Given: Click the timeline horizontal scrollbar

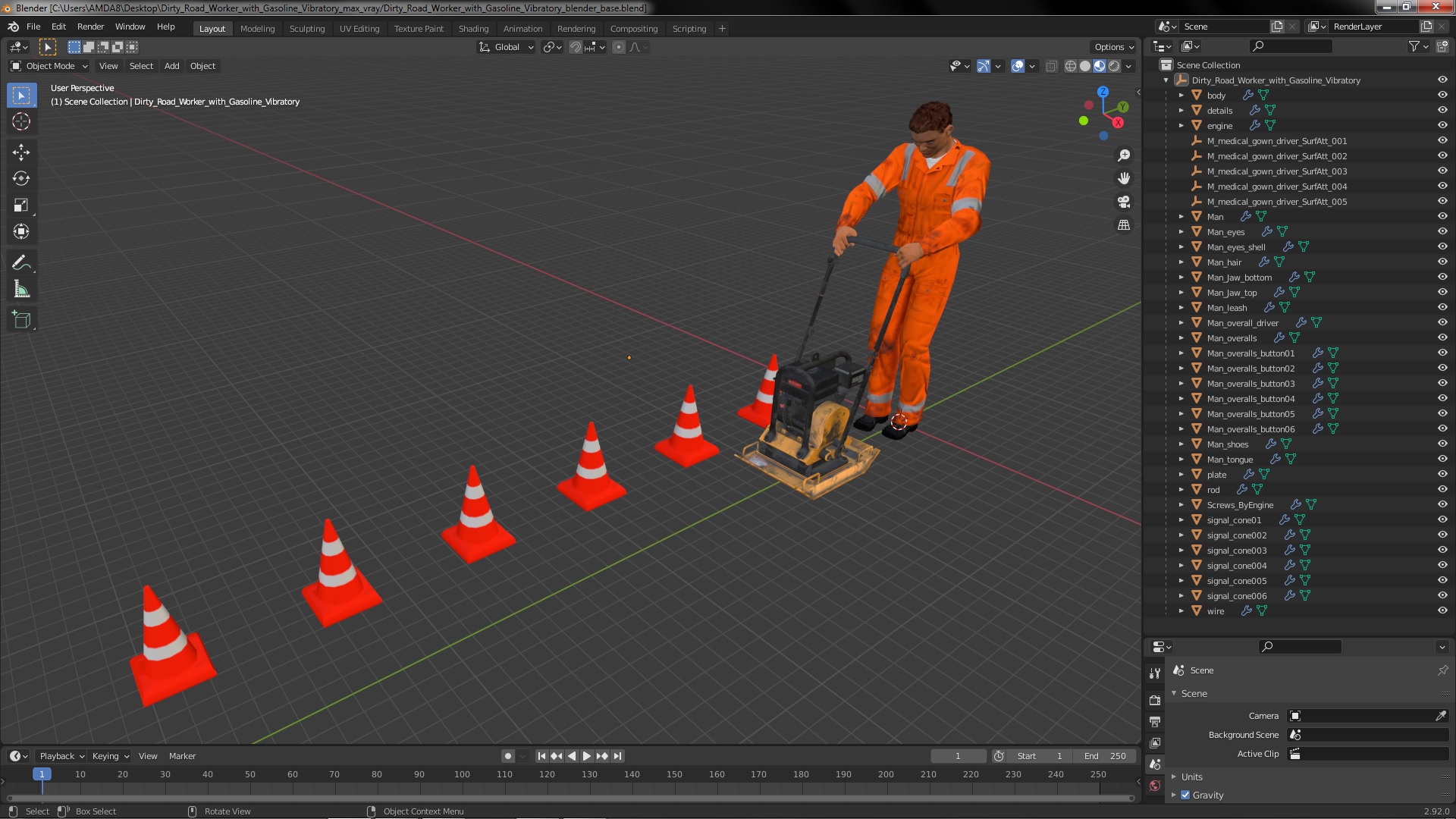Looking at the screenshot, I should tap(570, 798).
